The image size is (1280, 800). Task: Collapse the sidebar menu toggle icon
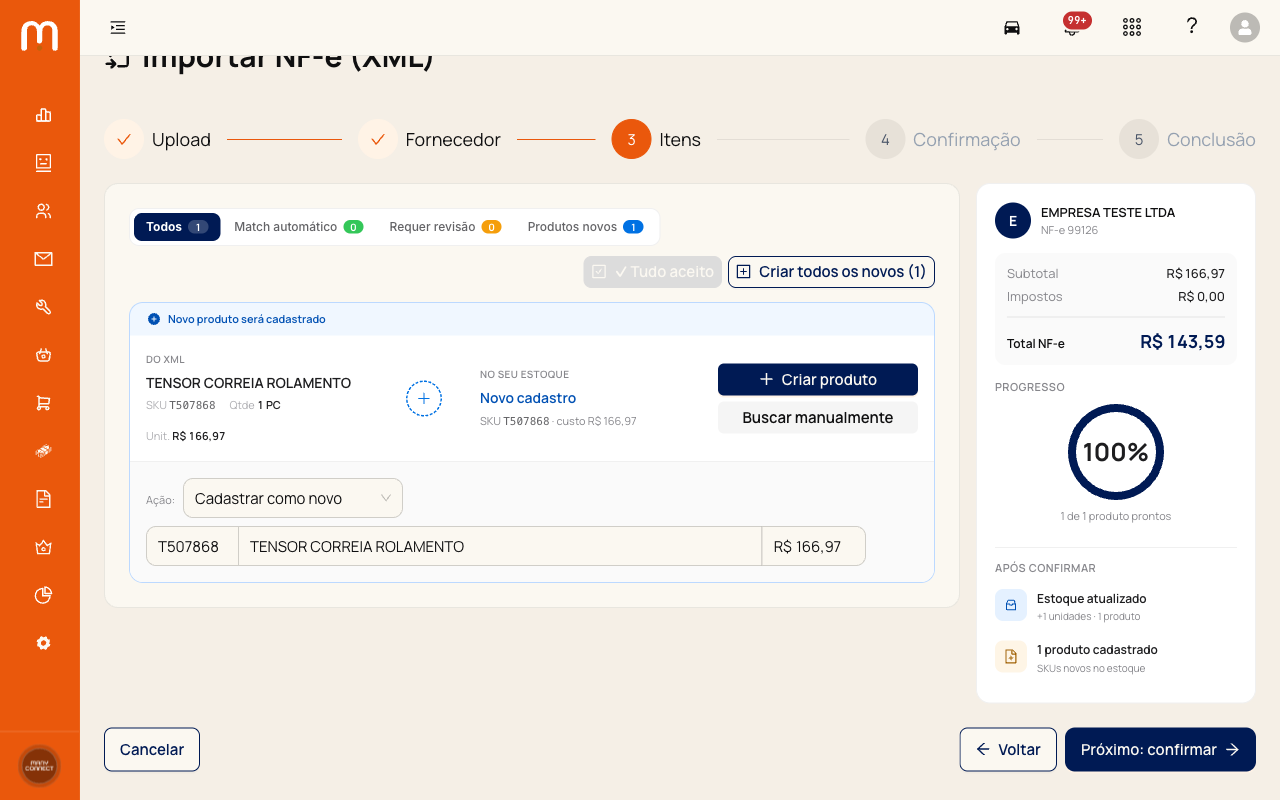118,27
